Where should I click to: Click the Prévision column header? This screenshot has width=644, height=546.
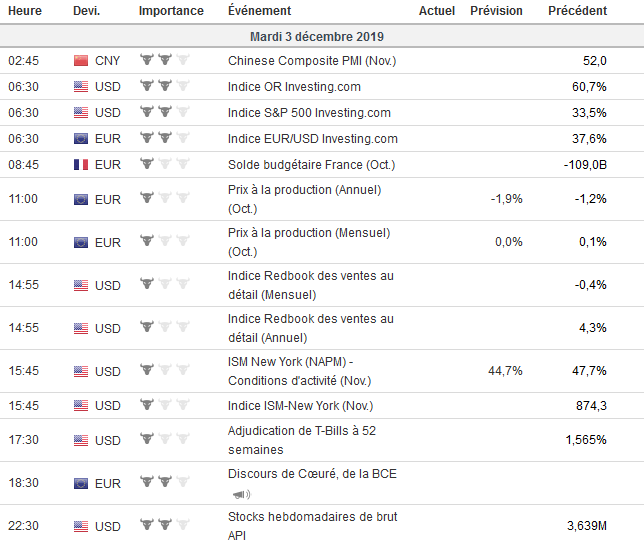(497, 11)
